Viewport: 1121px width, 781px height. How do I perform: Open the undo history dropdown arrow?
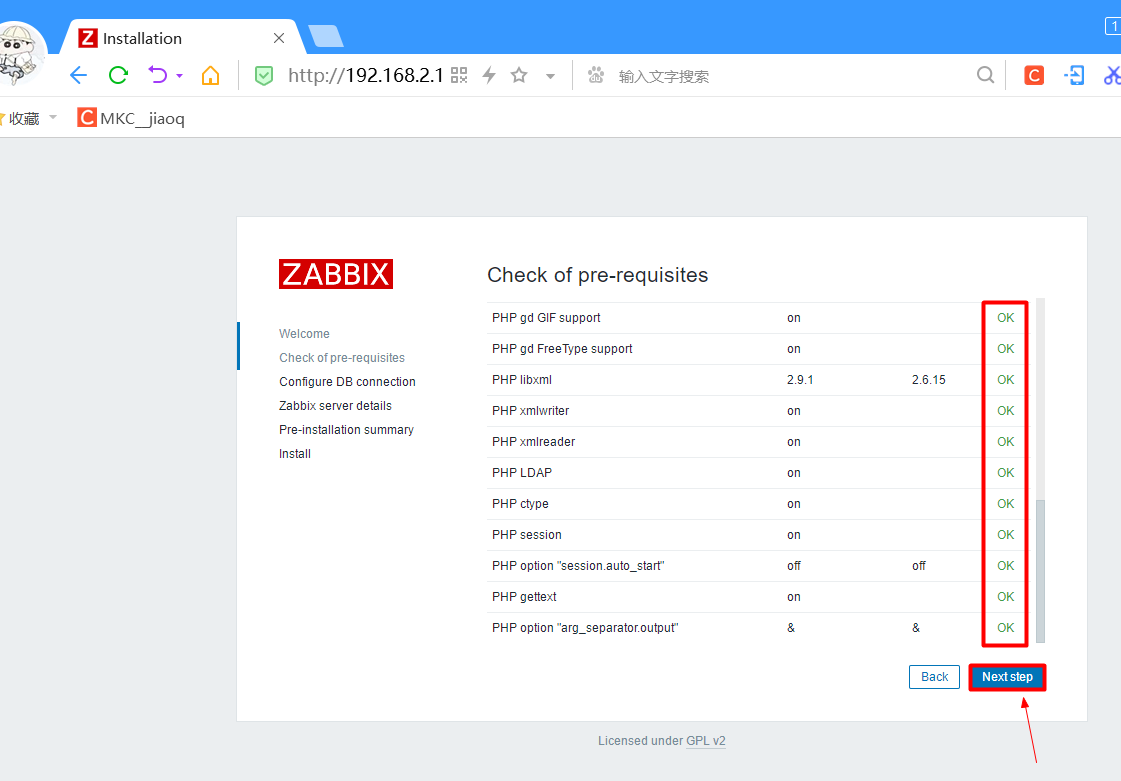pos(179,76)
